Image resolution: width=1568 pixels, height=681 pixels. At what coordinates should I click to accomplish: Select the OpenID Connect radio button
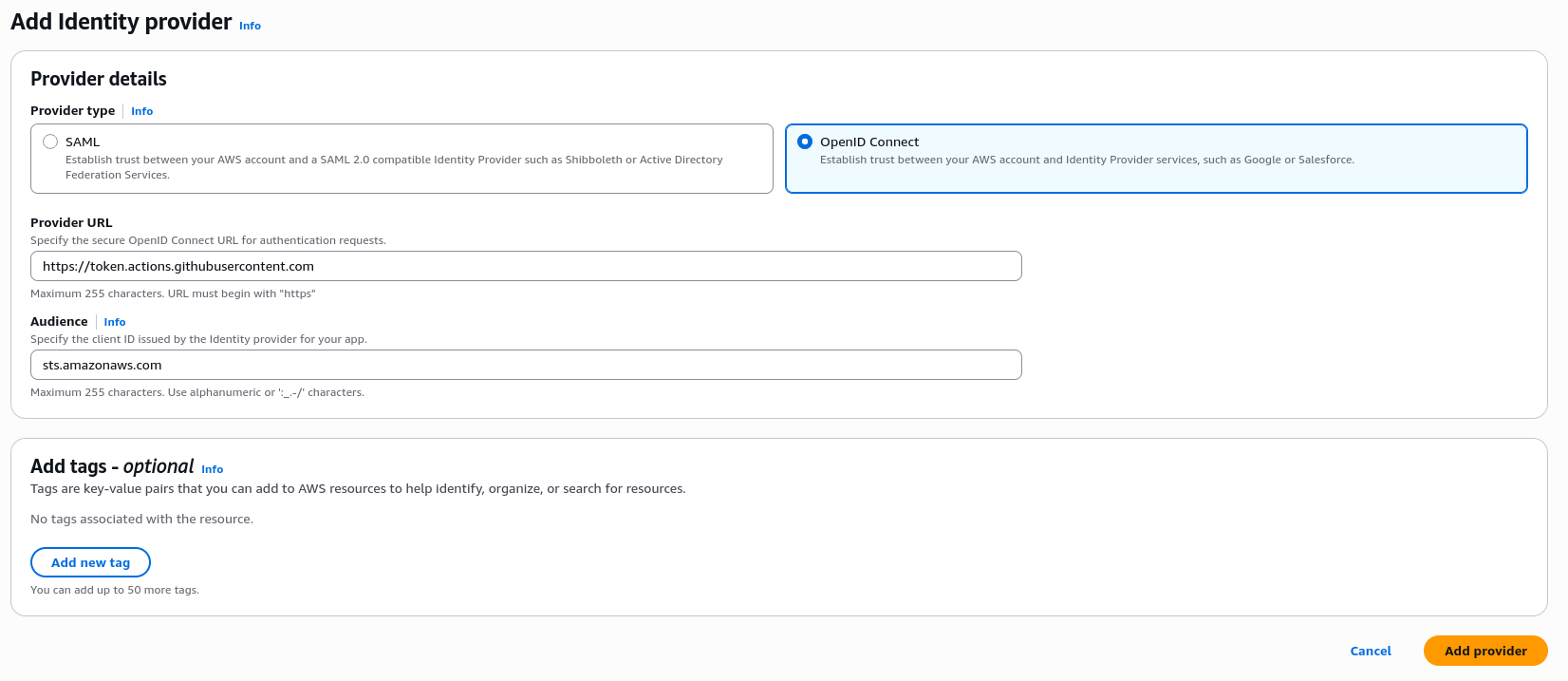click(805, 142)
